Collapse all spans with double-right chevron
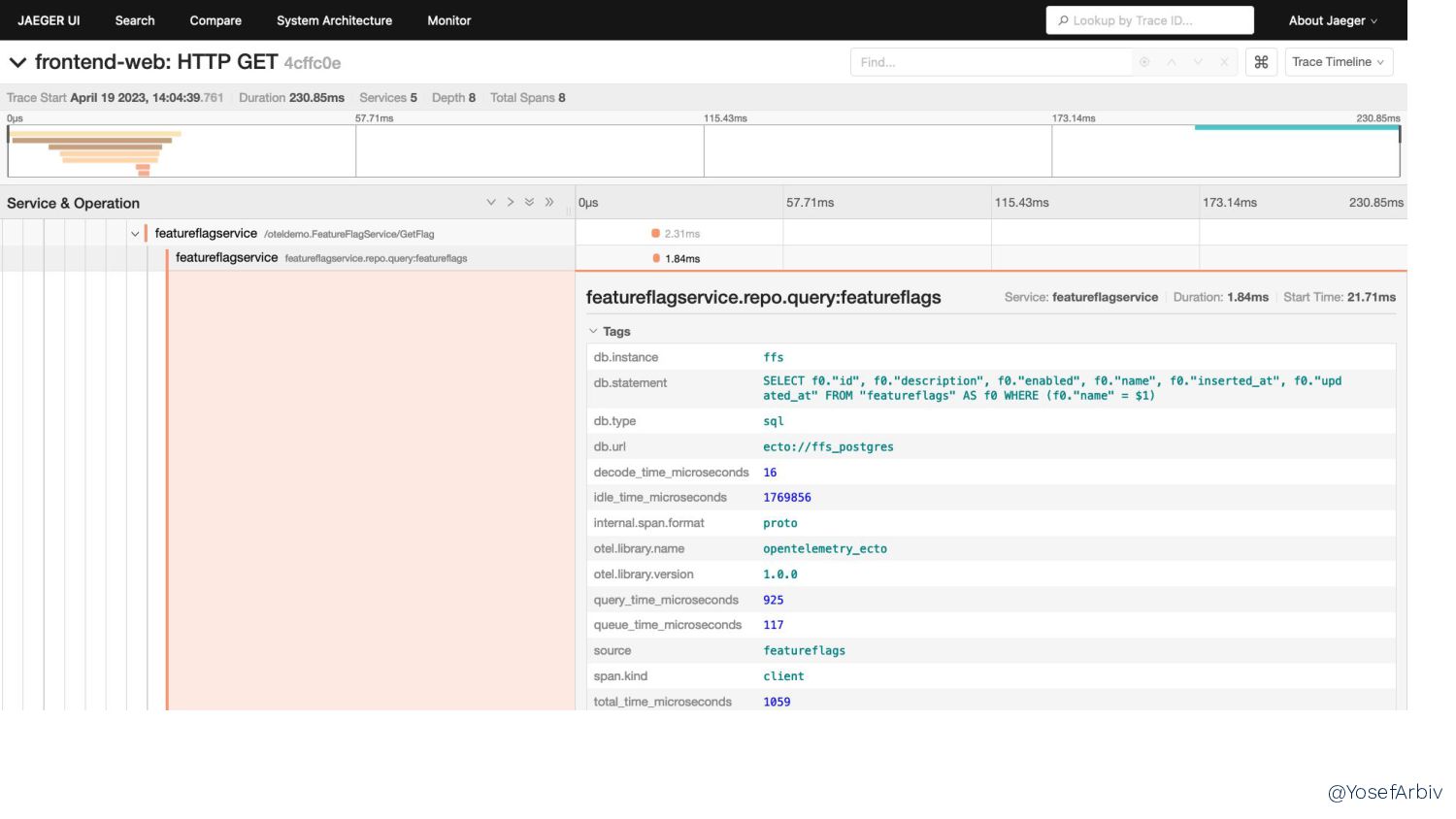The height and width of the screenshot is (819, 1456). pos(549,203)
